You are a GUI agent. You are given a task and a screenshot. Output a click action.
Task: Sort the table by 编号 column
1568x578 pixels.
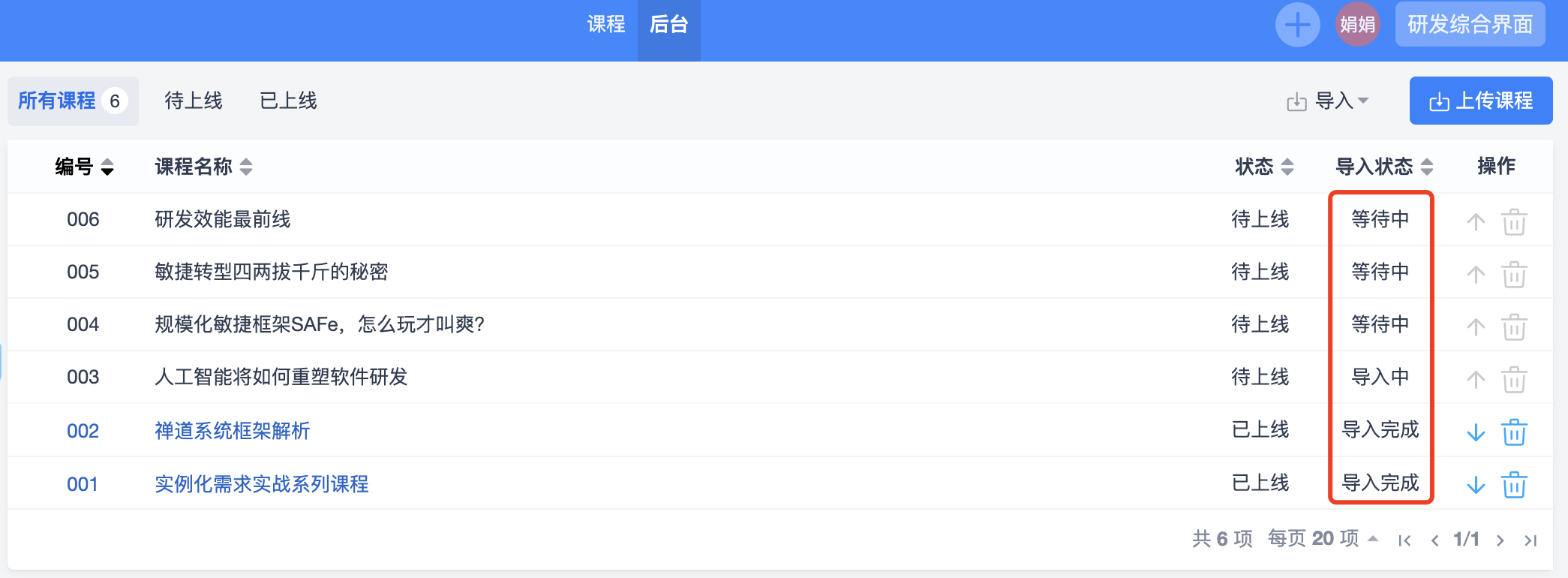coord(84,167)
